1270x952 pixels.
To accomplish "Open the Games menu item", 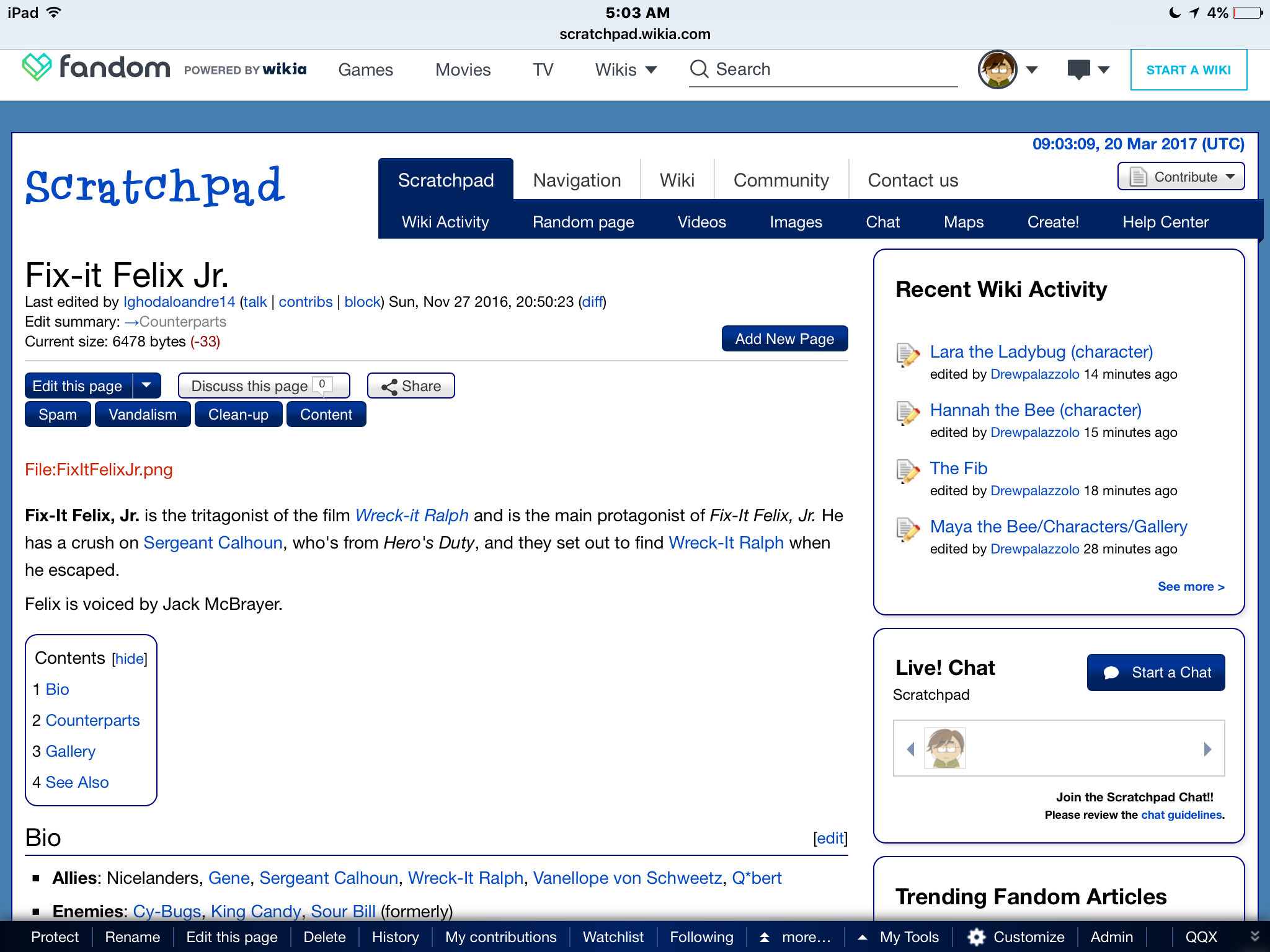I will point(365,69).
